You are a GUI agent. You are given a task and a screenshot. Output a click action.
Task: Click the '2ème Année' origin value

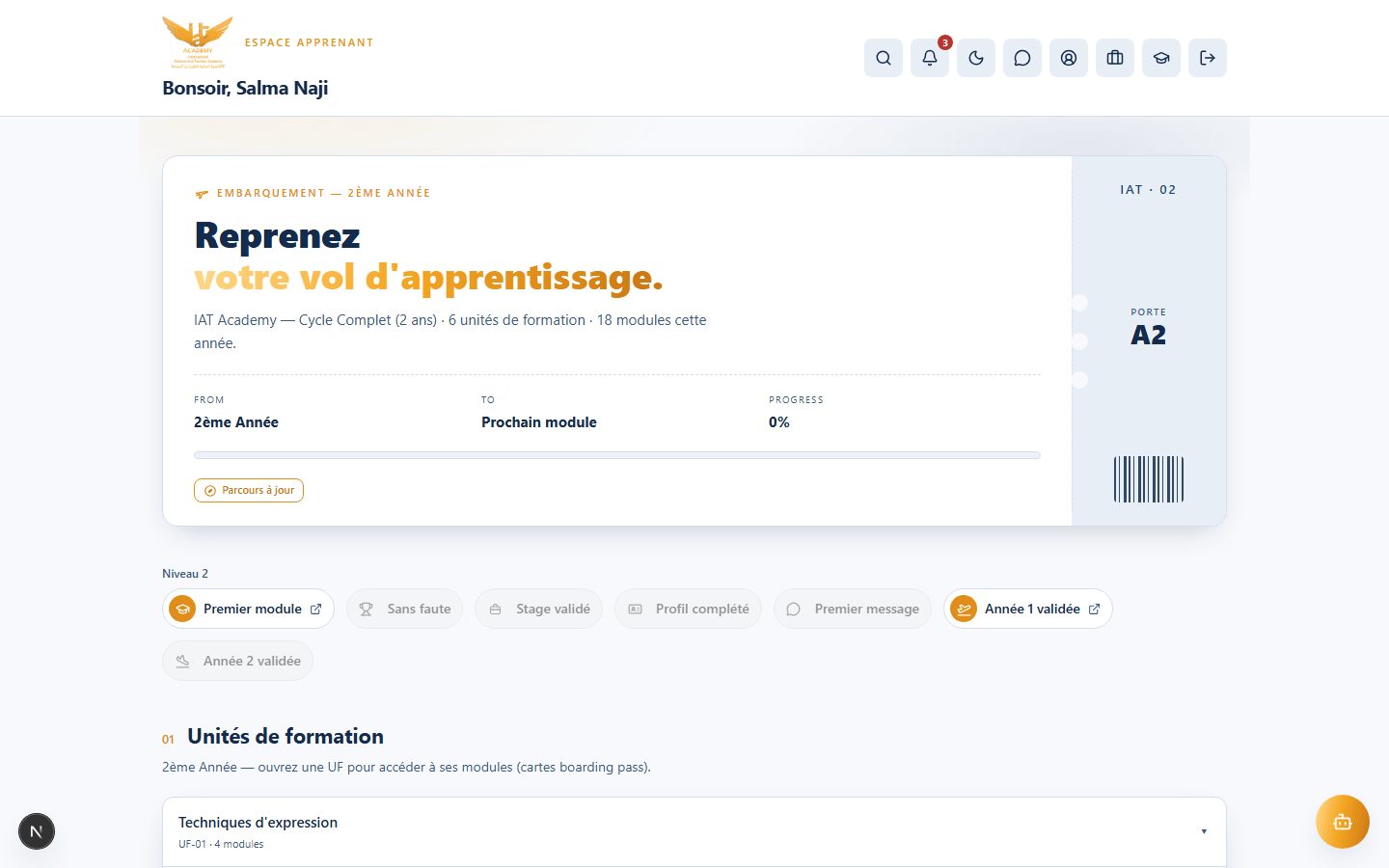click(x=236, y=422)
